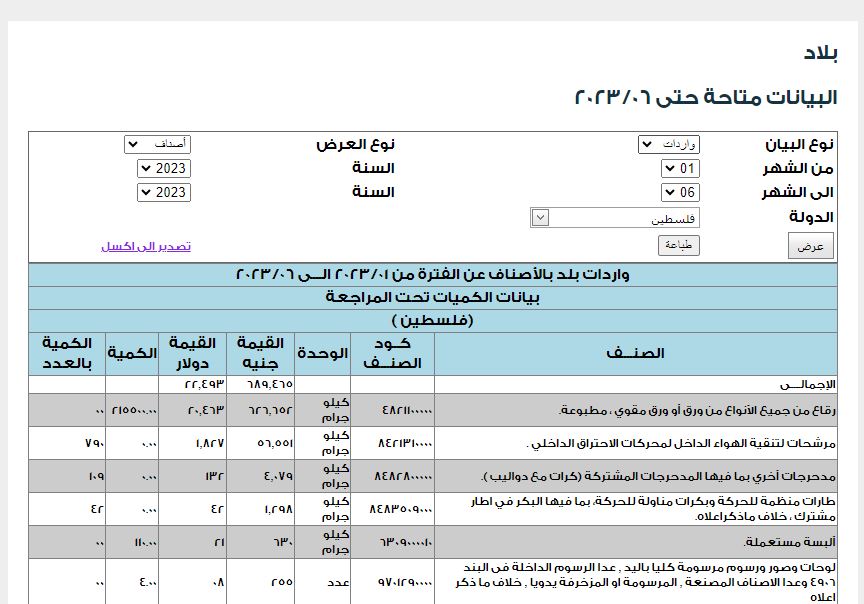
Task: Open the من الشهر month dropdown
Action: (x=680, y=169)
